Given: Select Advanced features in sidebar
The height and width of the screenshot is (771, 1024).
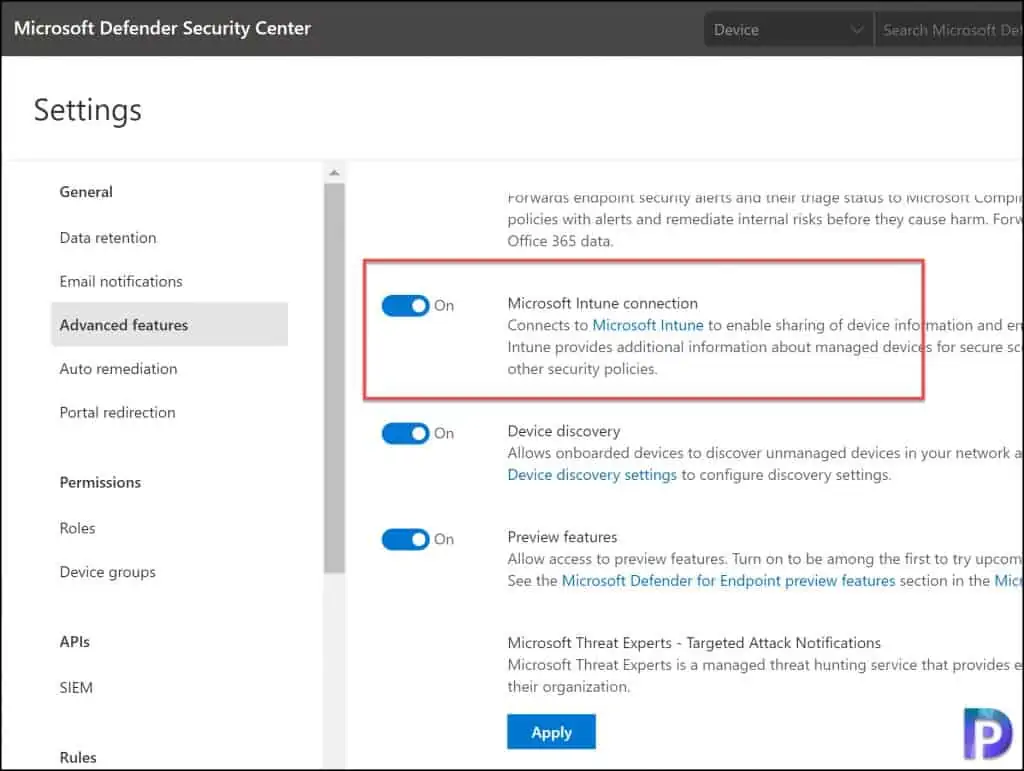Looking at the screenshot, I should (169, 324).
